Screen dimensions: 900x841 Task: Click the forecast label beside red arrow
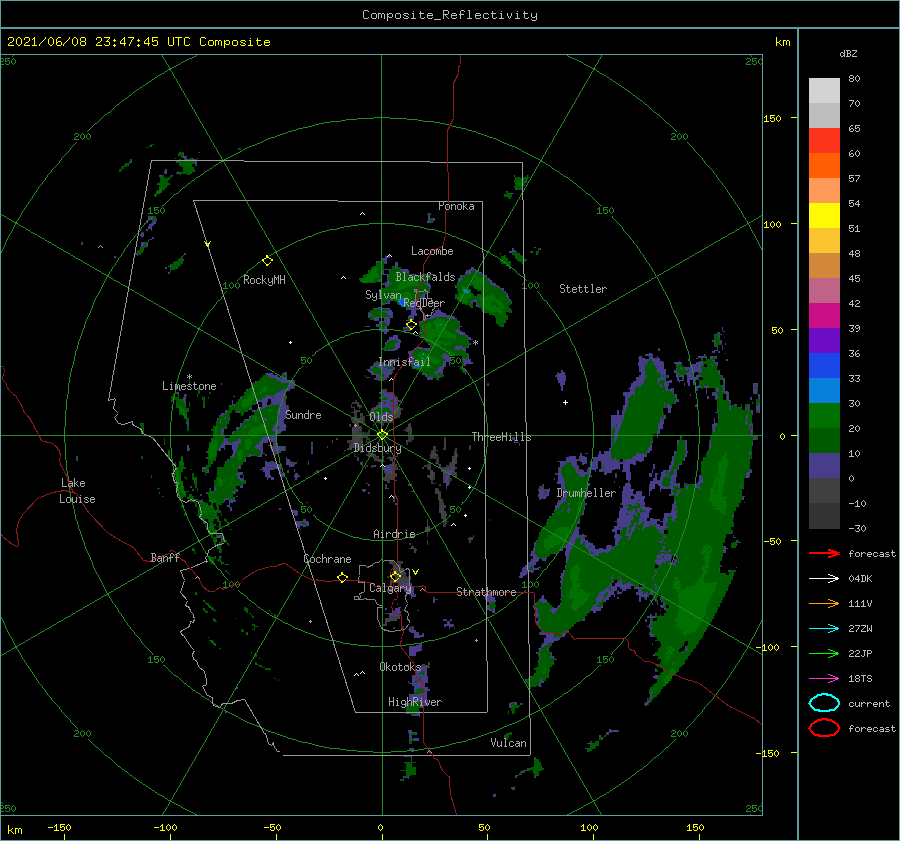tap(872, 553)
